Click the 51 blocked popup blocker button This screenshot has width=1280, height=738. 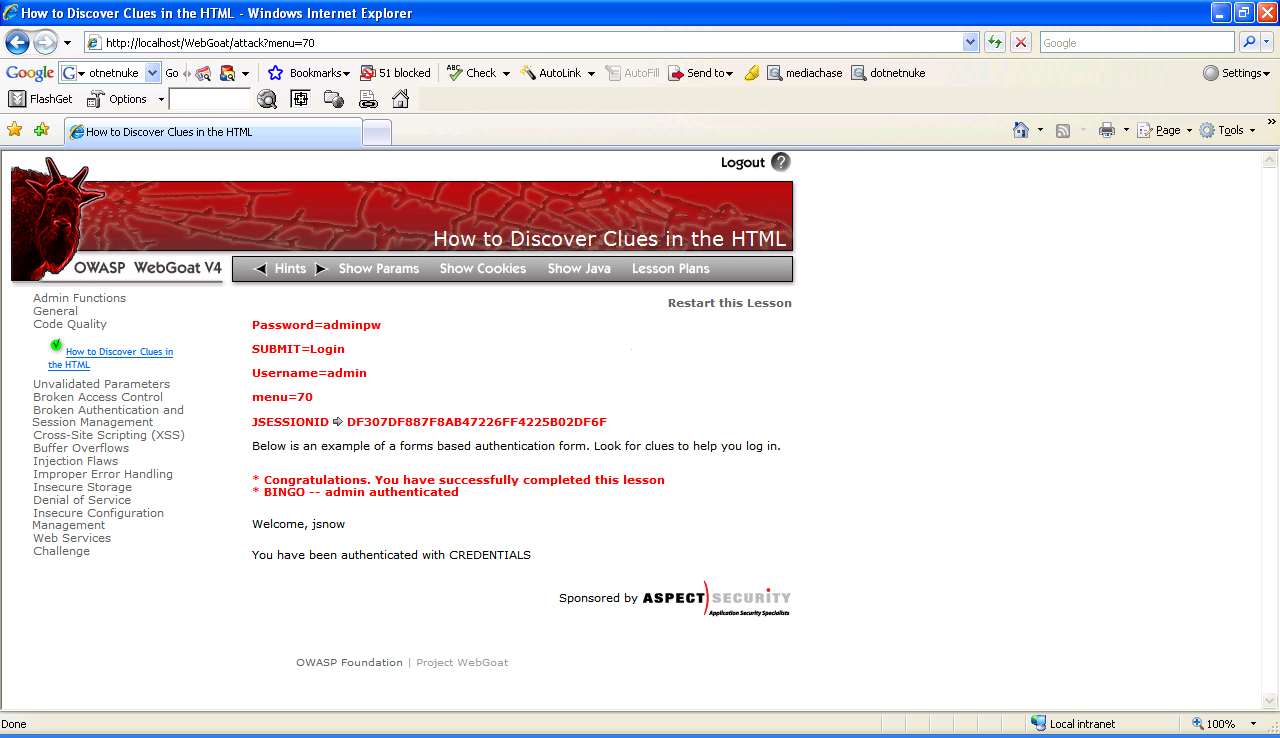pos(396,73)
